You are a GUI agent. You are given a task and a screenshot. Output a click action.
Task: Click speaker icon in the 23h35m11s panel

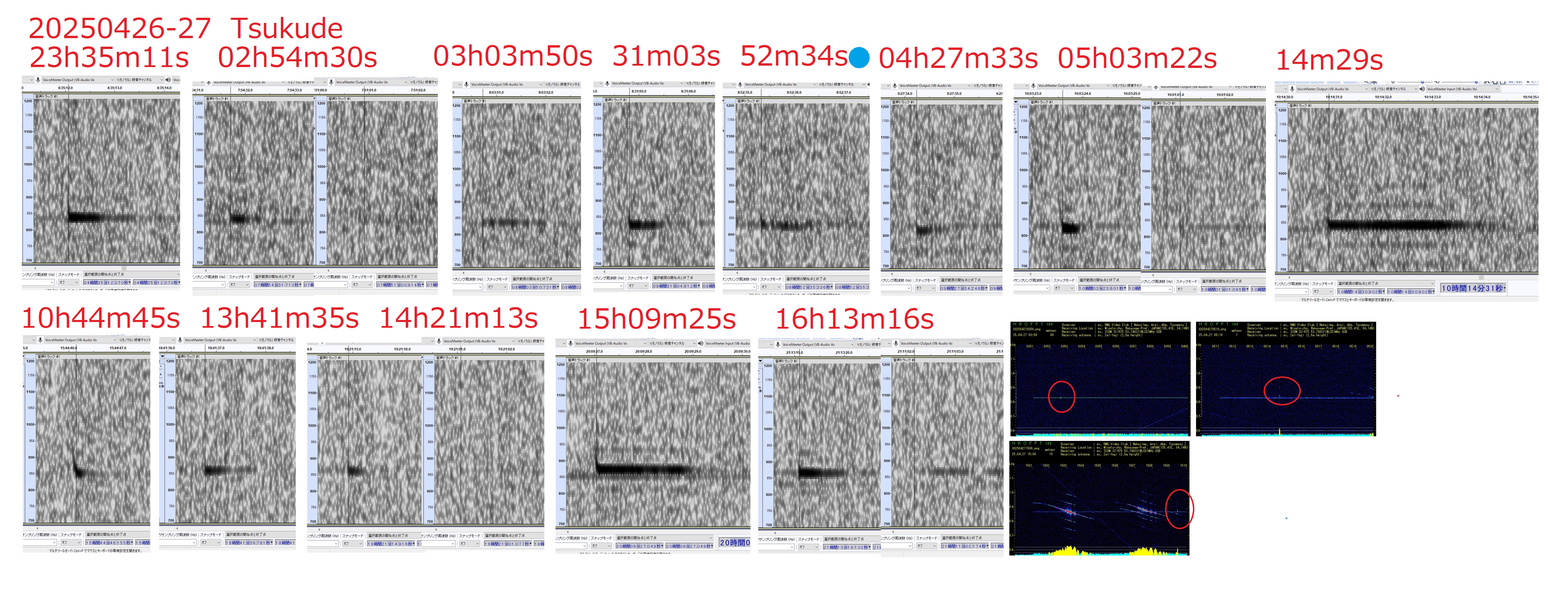168,80
